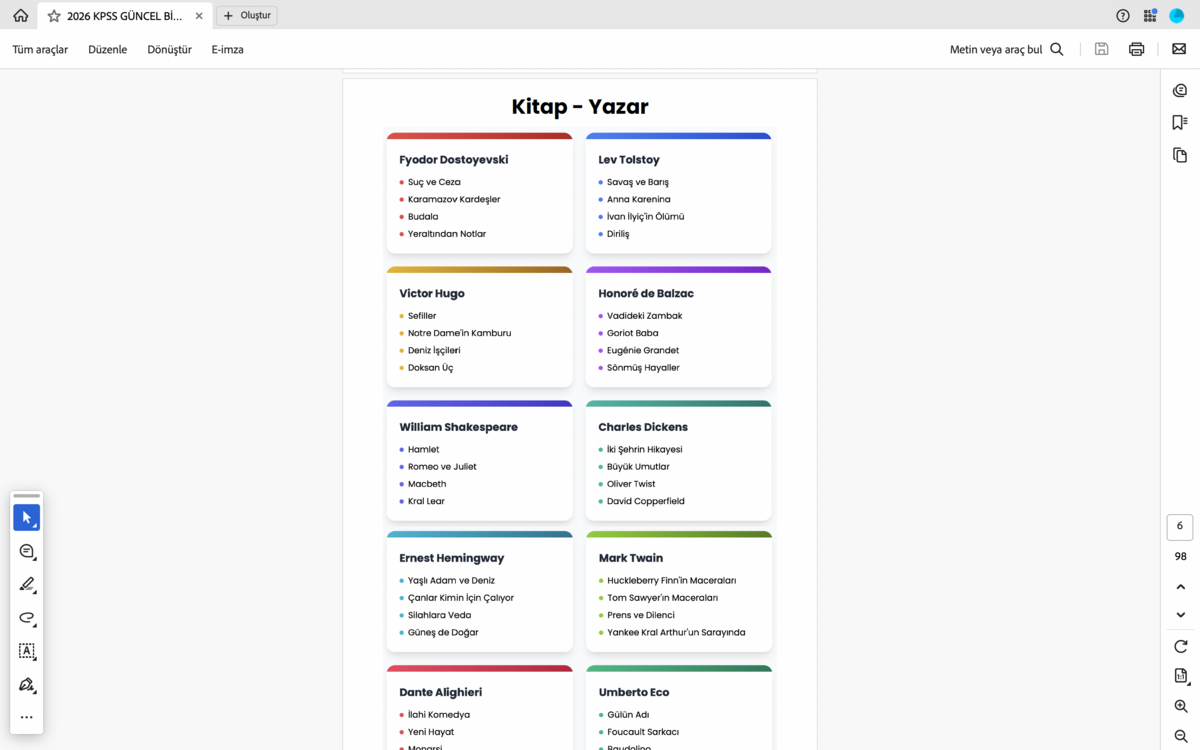This screenshot has height=750, width=1200.
Task: Open the Help question mark icon
Action: click(1123, 16)
